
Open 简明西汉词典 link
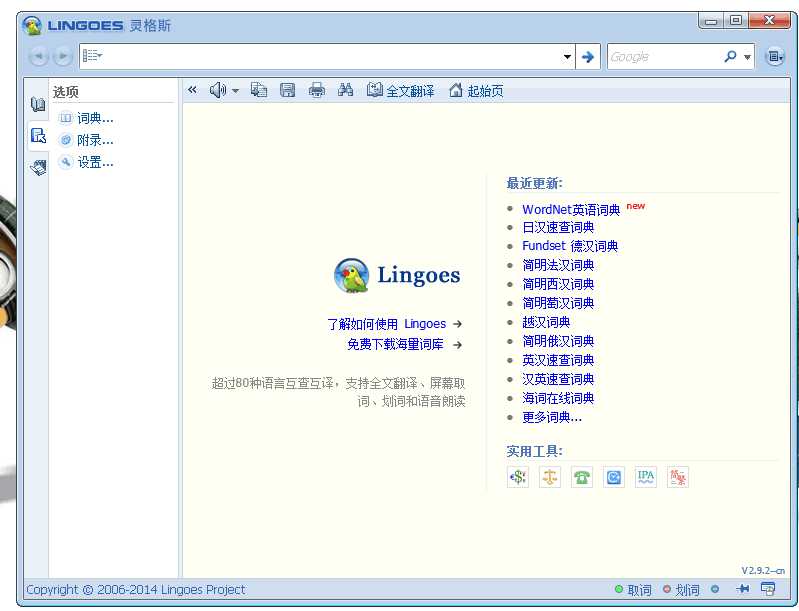pos(558,284)
